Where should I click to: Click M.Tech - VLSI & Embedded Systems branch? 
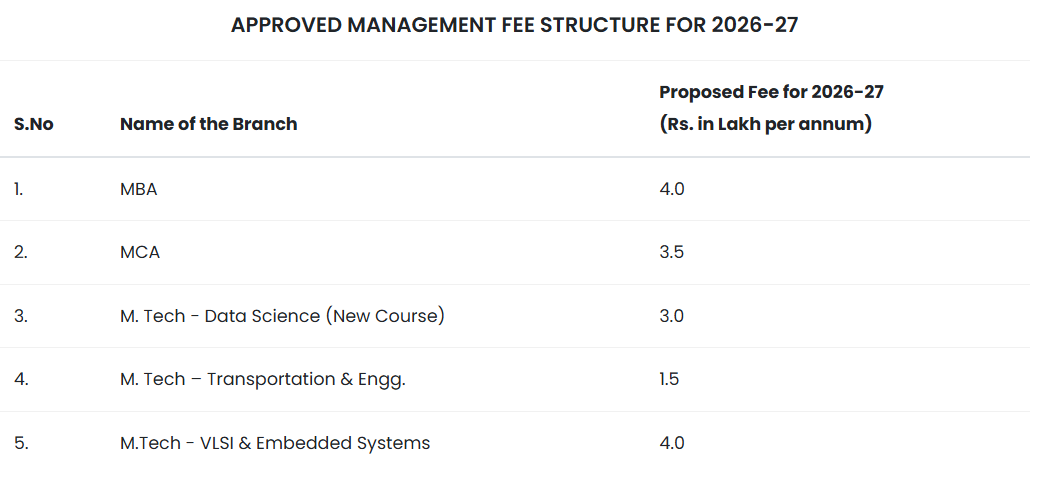coord(274,443)
